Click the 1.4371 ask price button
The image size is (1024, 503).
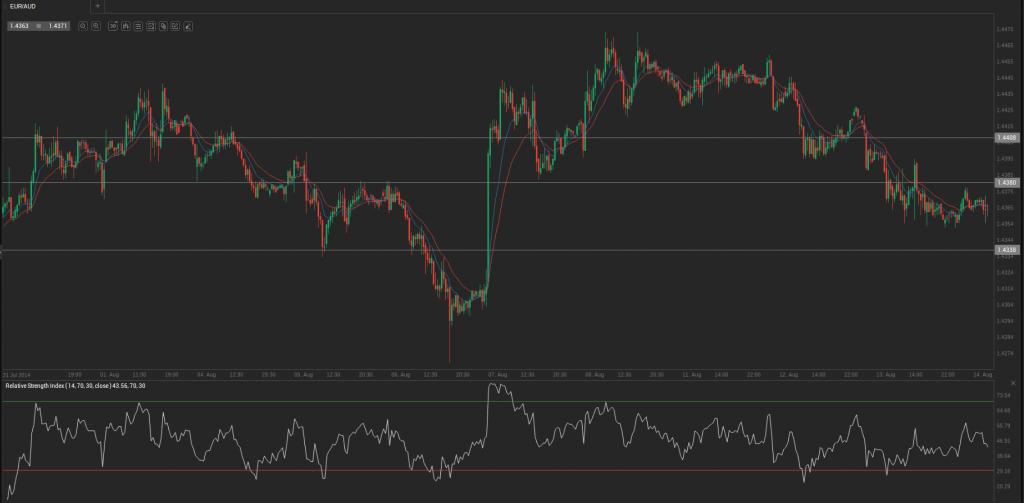58,25
